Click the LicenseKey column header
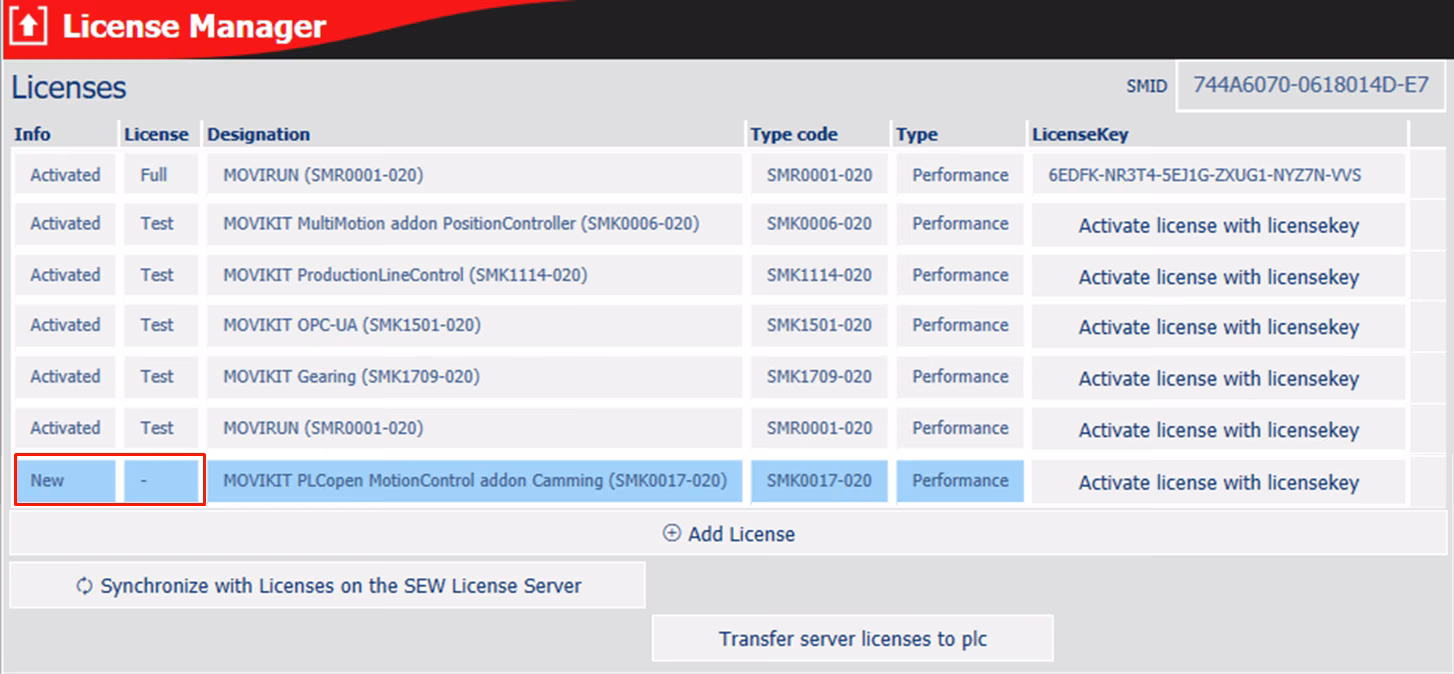Viewport: 1454px width, 674px height. coord(1080,135)
